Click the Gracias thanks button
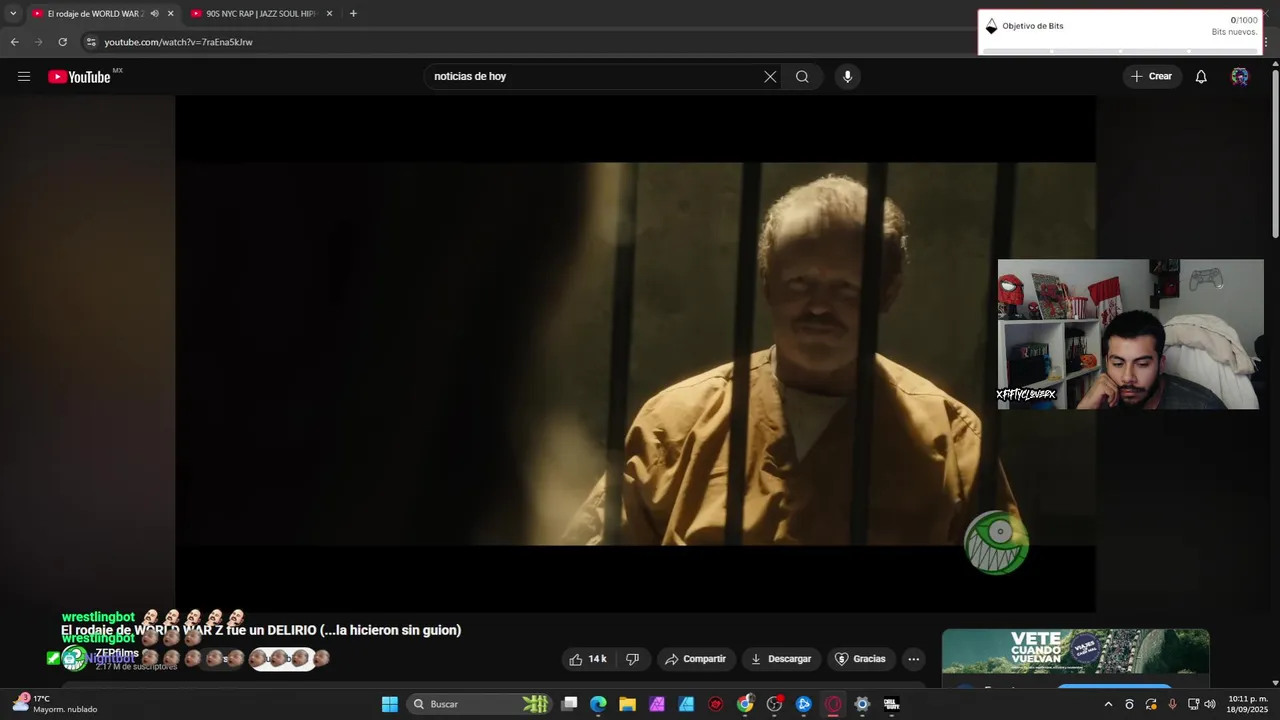This screenshot has width=1280, height=720. (x=860, y=659)
